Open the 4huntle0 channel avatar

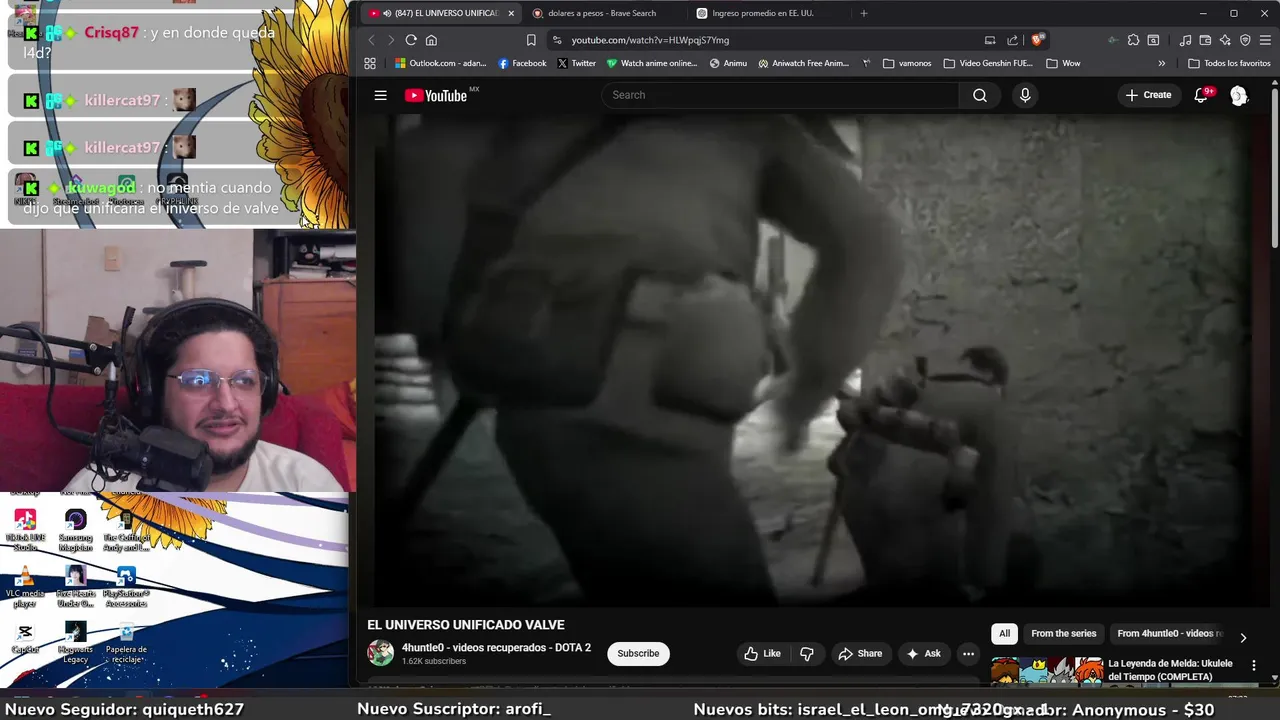(380, 653)
